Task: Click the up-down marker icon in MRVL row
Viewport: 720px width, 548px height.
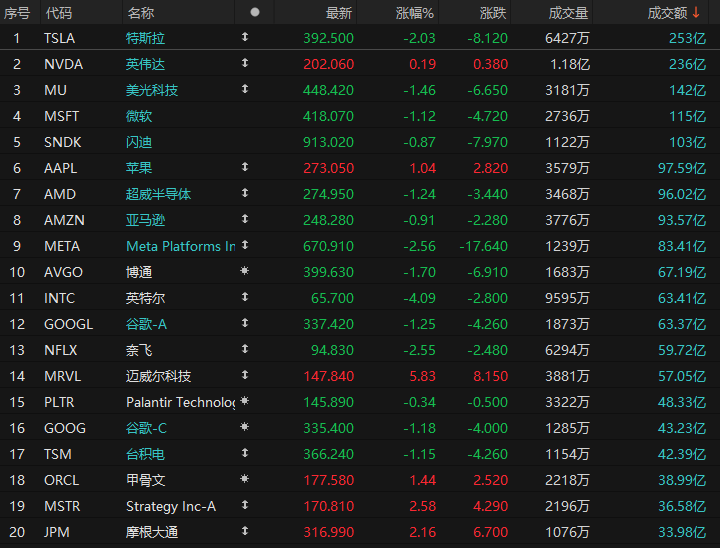Action: [x=245, y=375]
